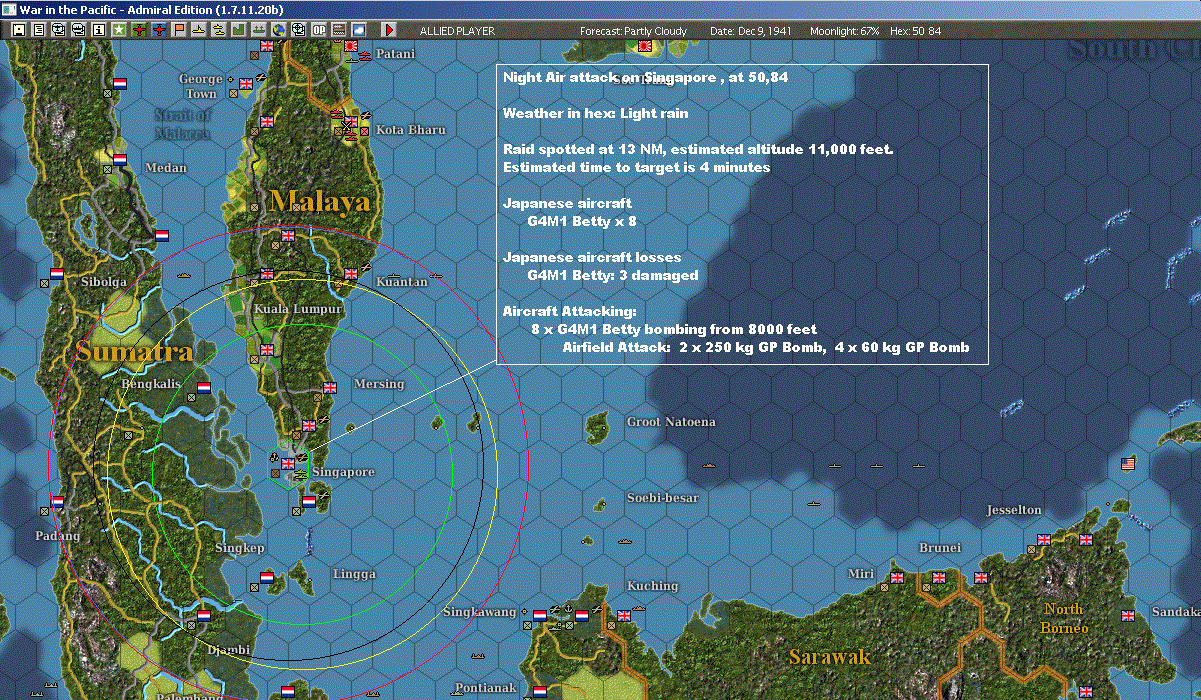The height and width of the screenshot is (700, 1201).
Task: Click the Singapore city label
Action: click(343, 472)
